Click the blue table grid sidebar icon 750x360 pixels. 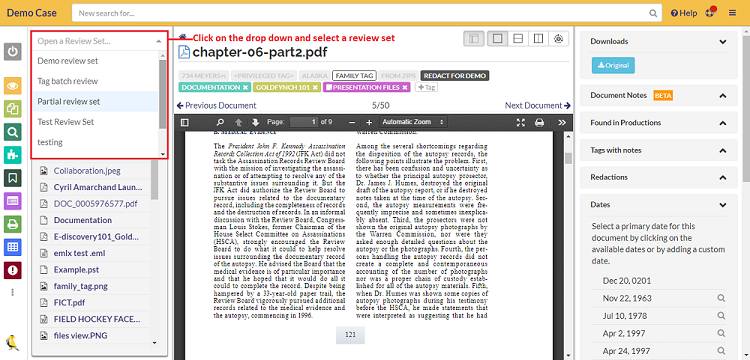click(x=13, y=247)
